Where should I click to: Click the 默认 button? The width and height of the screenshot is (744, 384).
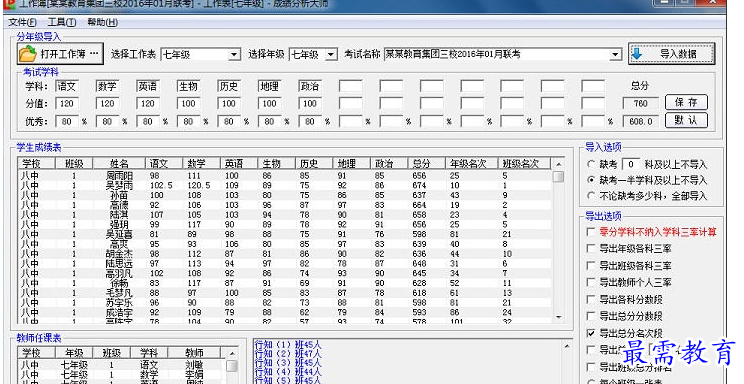tap(686, 120)
